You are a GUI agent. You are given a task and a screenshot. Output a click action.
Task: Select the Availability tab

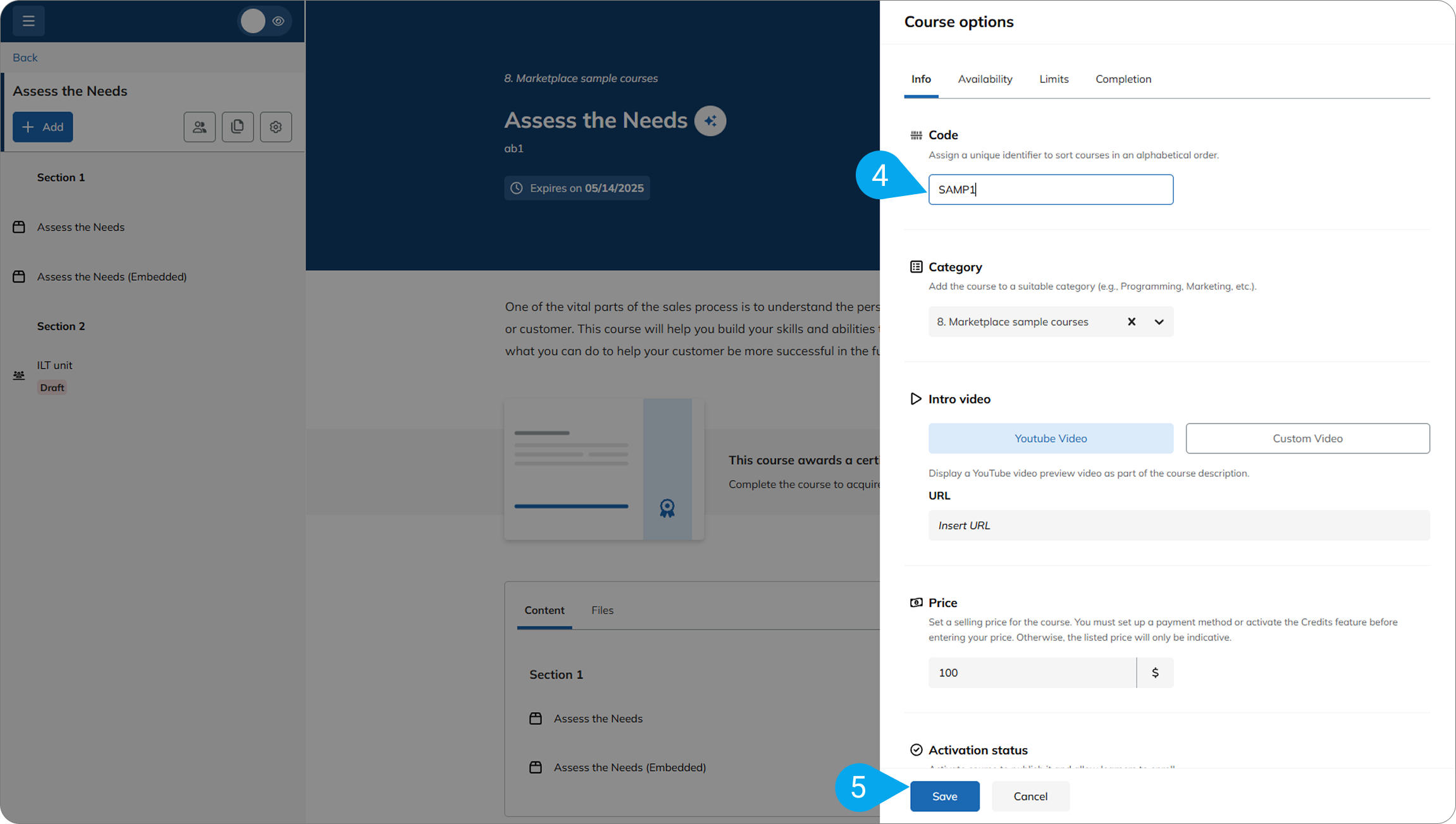pyautogui.click(x=985, y=79)
